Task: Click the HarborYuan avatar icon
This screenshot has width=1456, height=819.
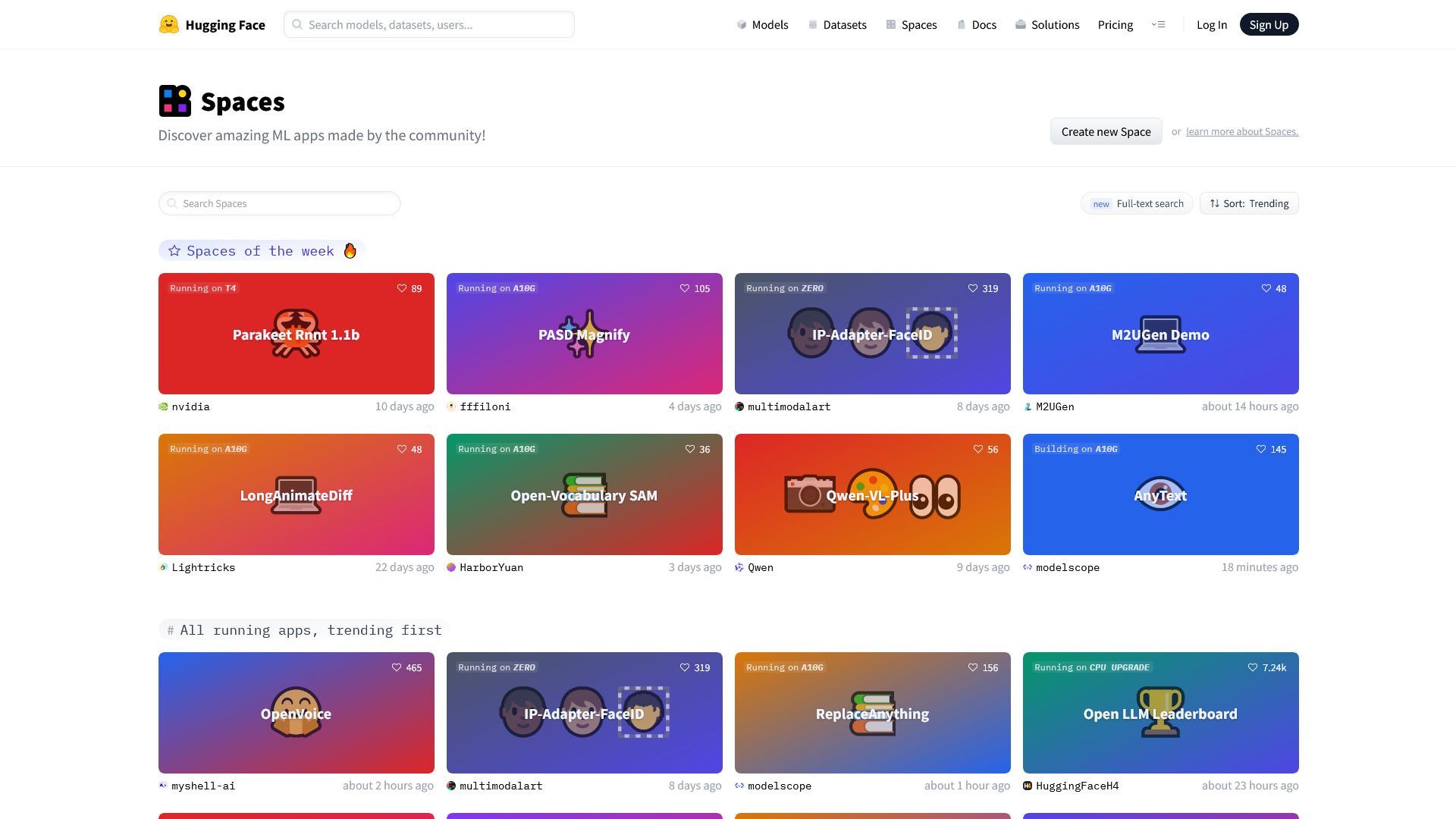Action: pos(451,567)
